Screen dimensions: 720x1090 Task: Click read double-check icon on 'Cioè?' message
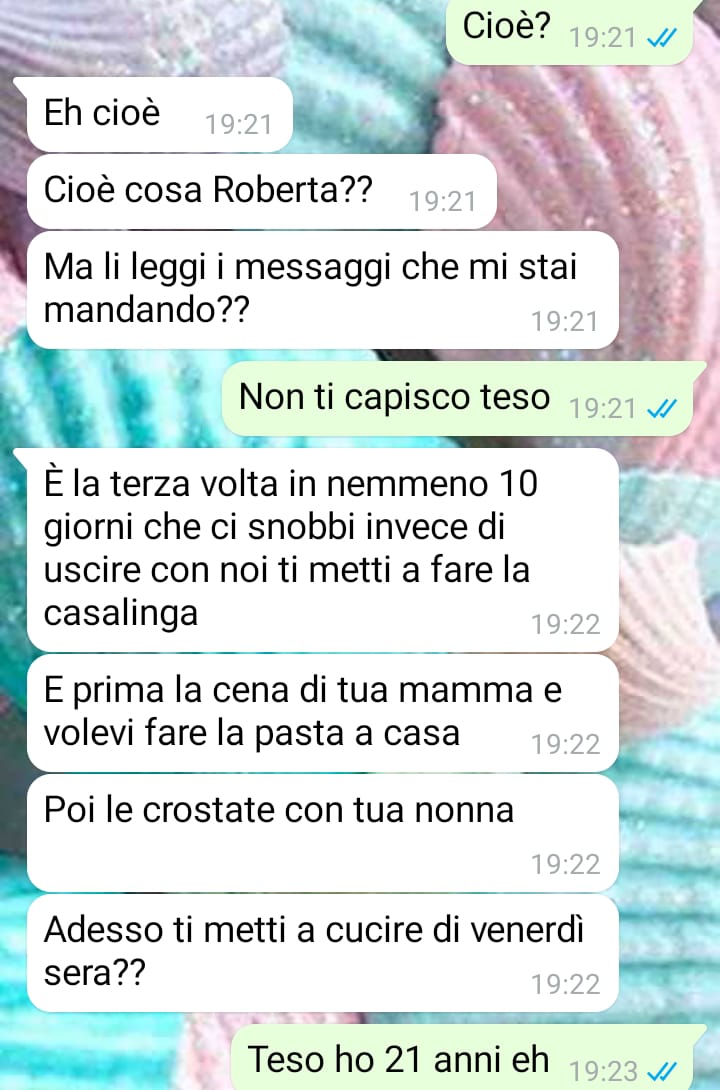coord(662,39)
